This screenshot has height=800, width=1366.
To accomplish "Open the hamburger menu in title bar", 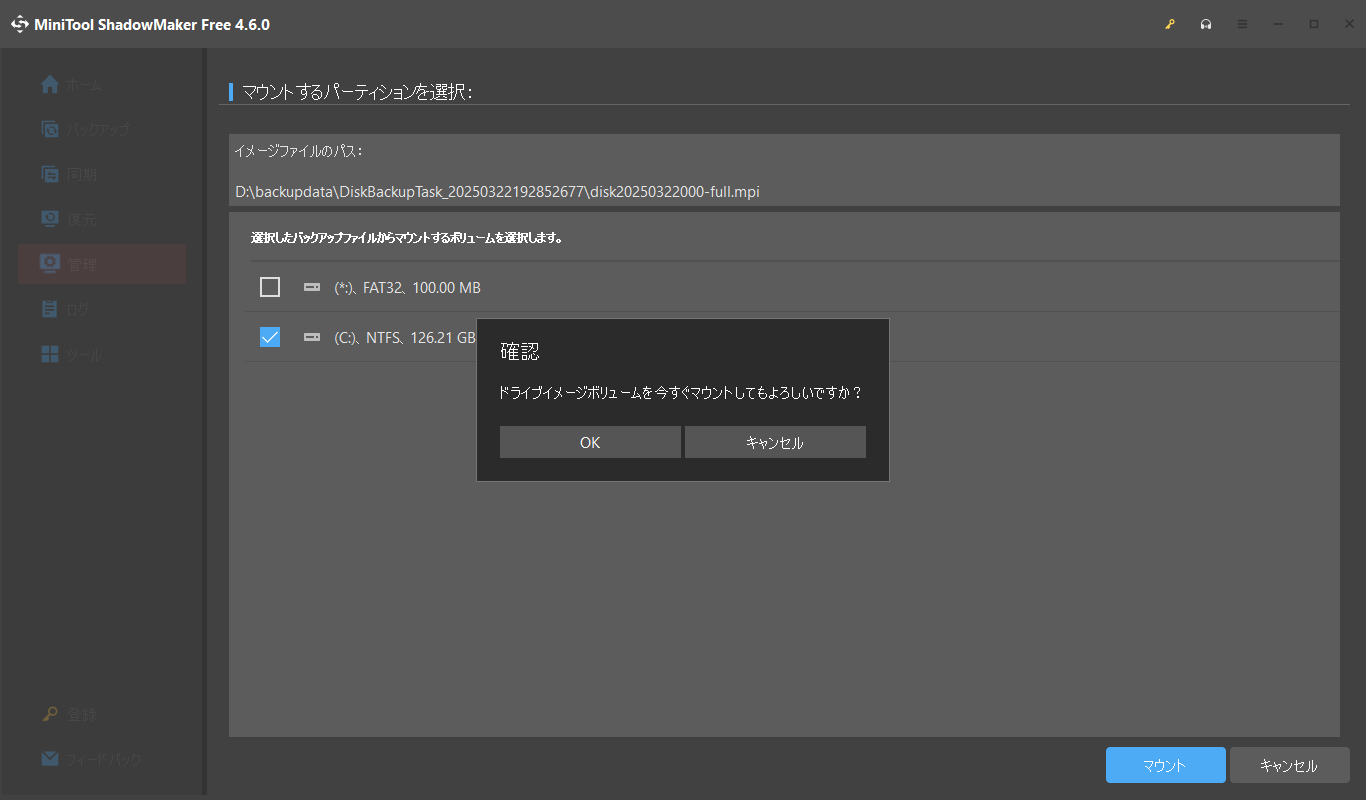I will [x=1242, y=24].
